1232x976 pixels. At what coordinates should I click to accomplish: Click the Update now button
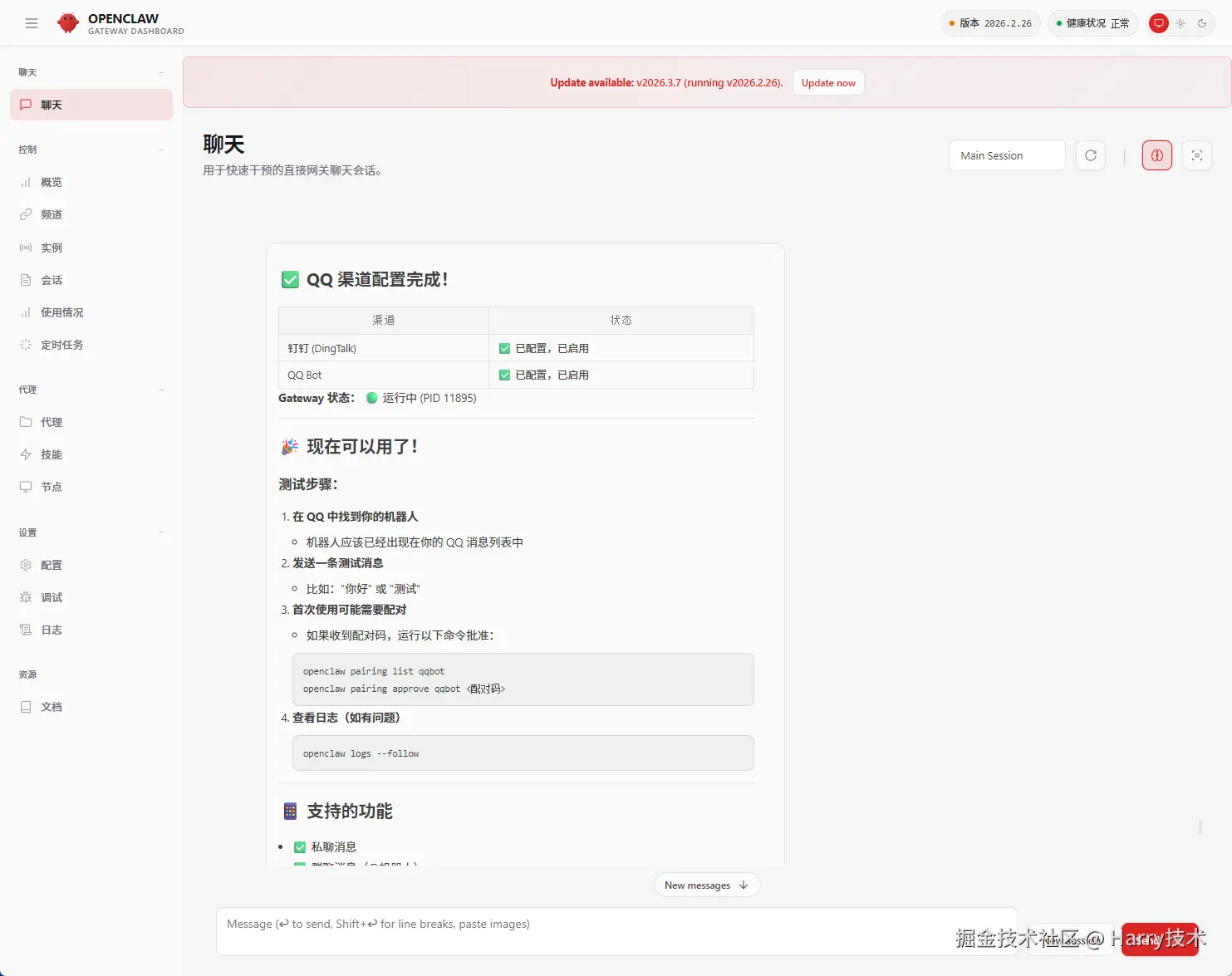(828, 82)
